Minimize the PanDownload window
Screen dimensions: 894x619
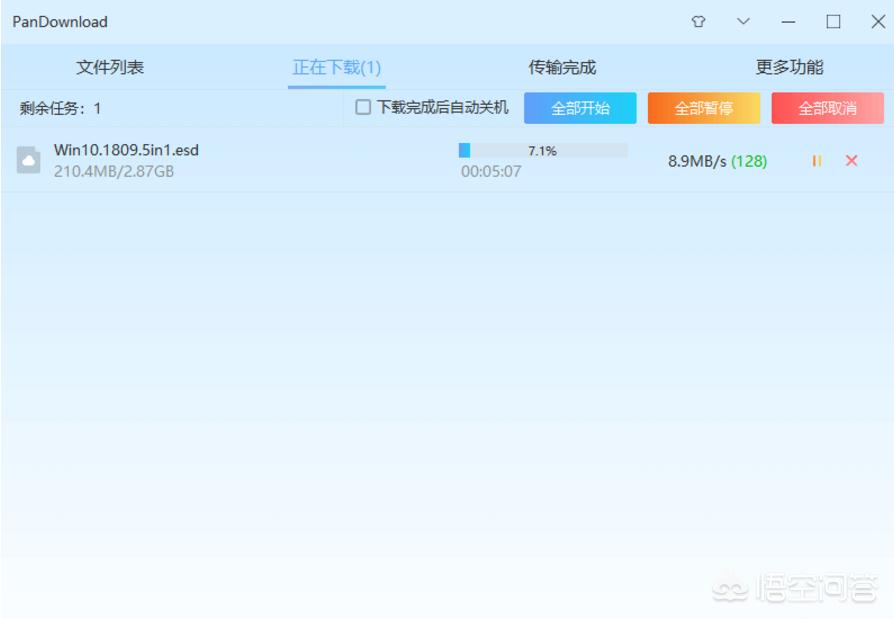[x=789, y=22]
